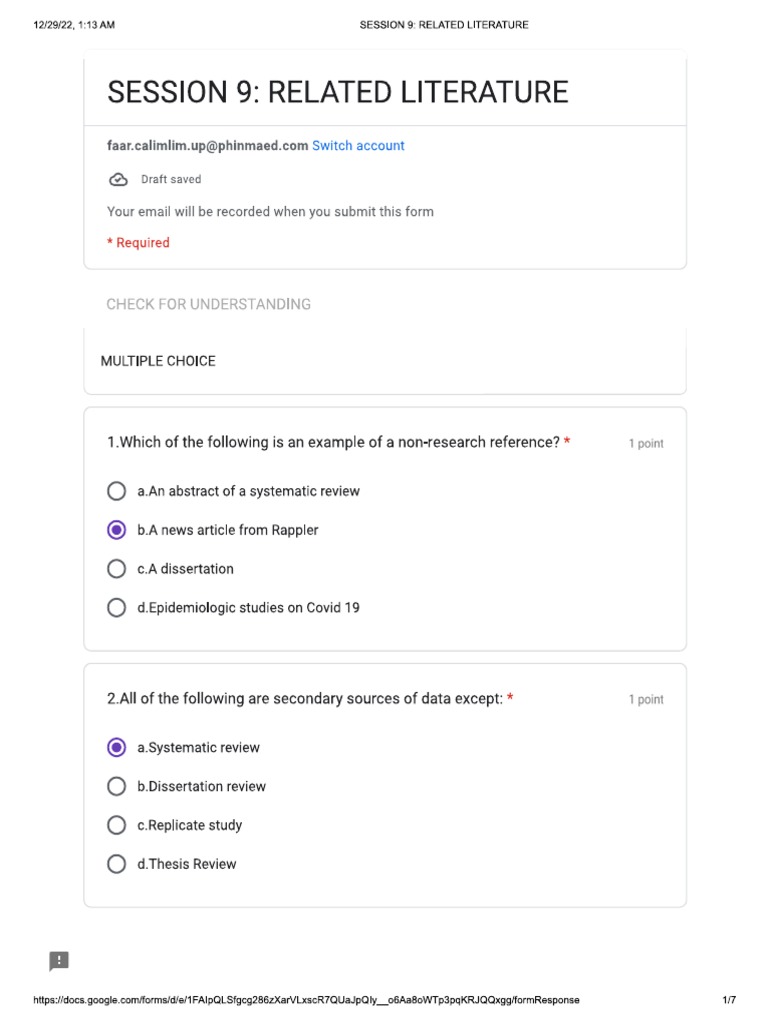
Task: Open the docs.google.com form URL in footer
Action: click(x=306, y=1000)
